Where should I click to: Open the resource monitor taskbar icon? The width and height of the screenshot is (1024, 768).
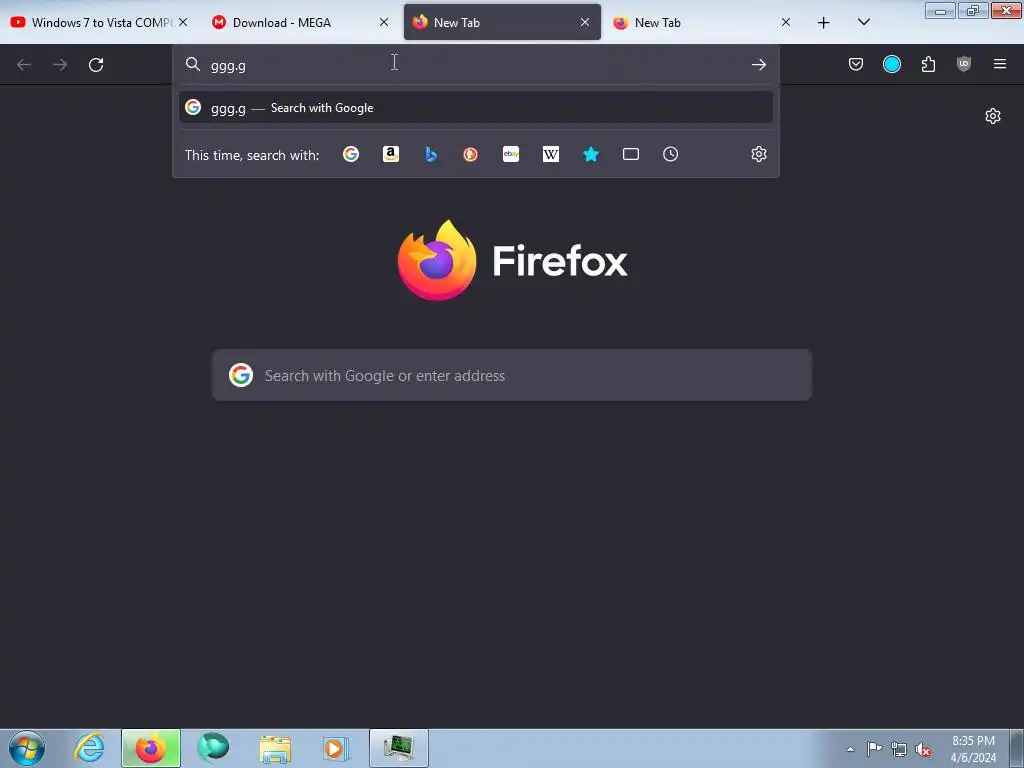[399, 748]
